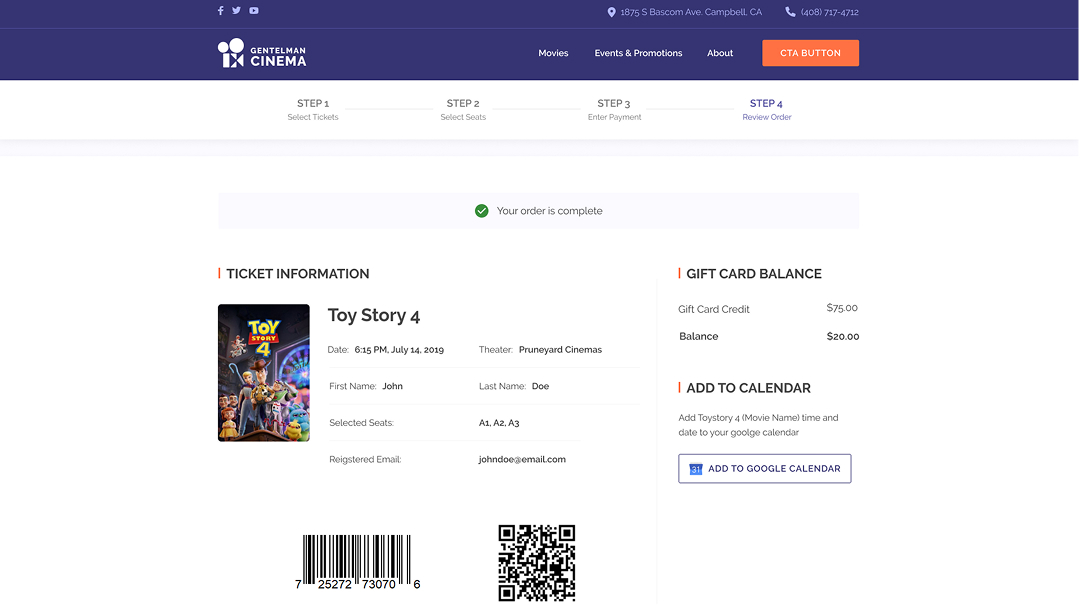1080x605 pixels.
Task: Click the first name John
Action: pyautogui.click(x=393, y=387)
